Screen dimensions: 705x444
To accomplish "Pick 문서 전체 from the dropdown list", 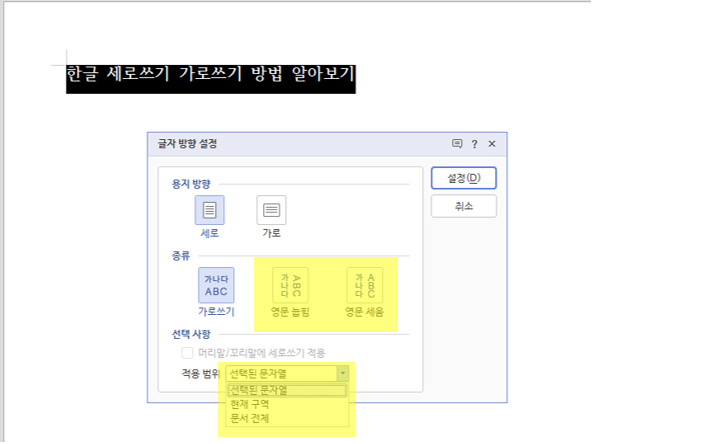I will [287, 418].
